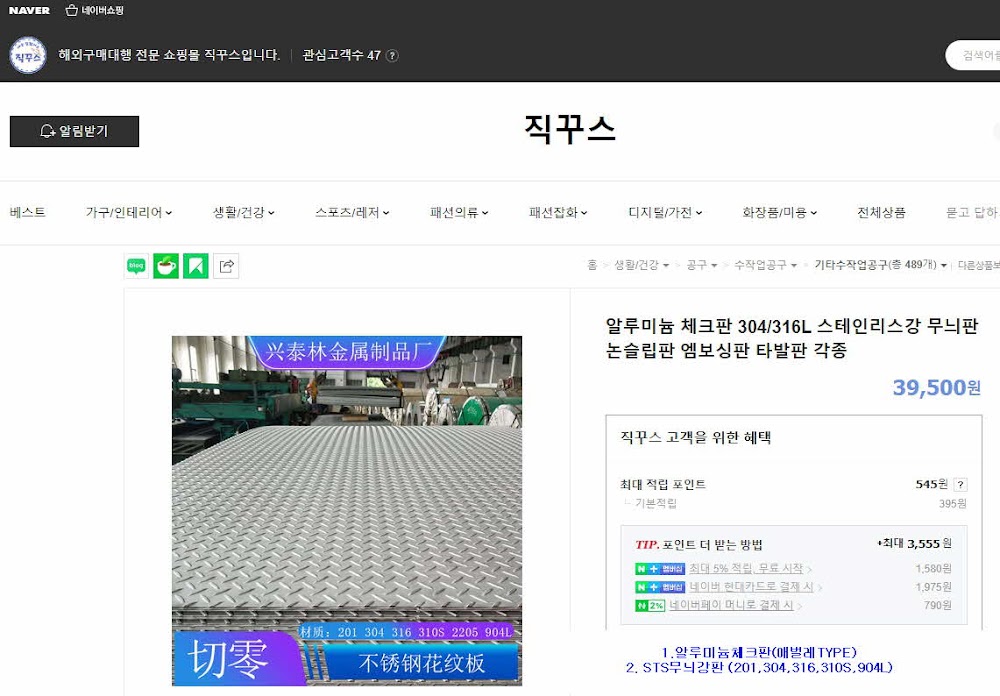The image size is (1000, 696).
Task: Click the round 직꾸스 store logo
Action: [27, 55]
